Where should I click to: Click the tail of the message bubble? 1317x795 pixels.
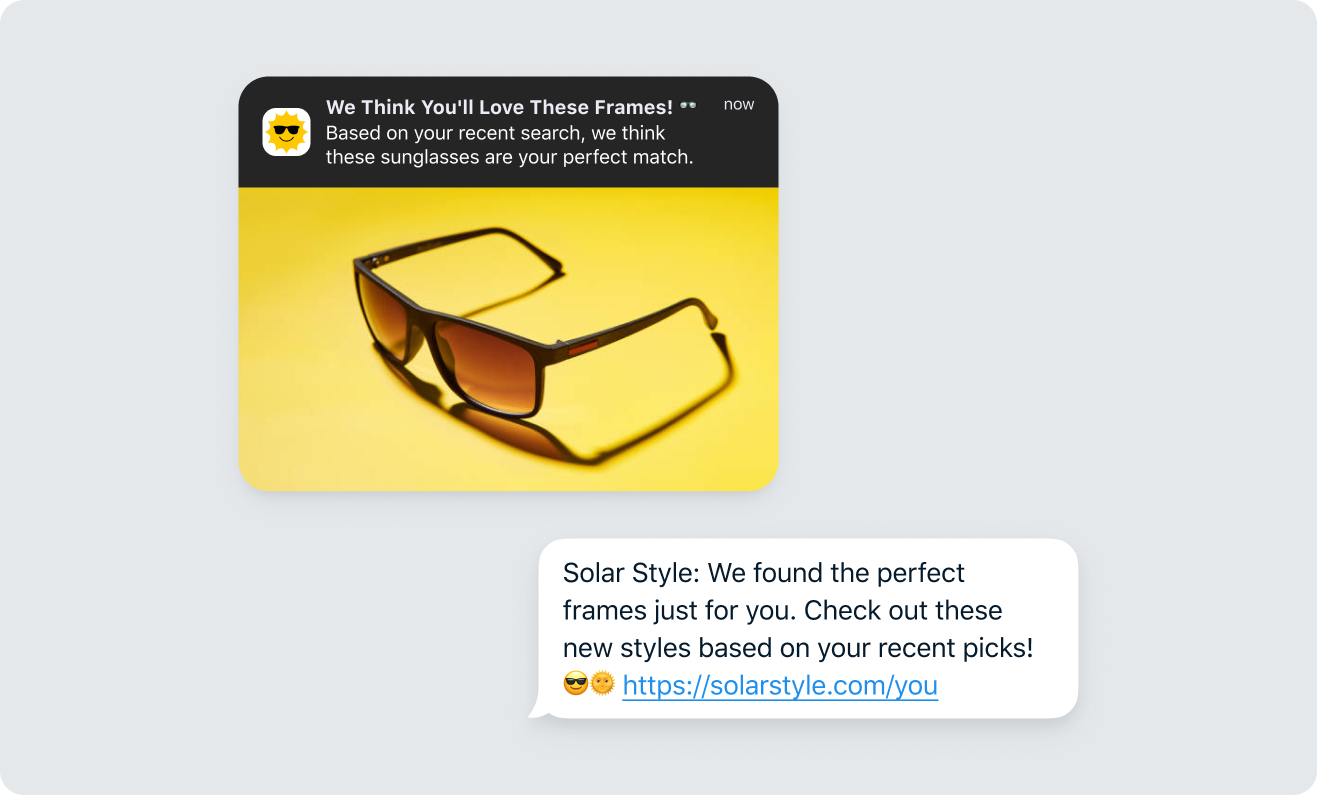[537, 711]
